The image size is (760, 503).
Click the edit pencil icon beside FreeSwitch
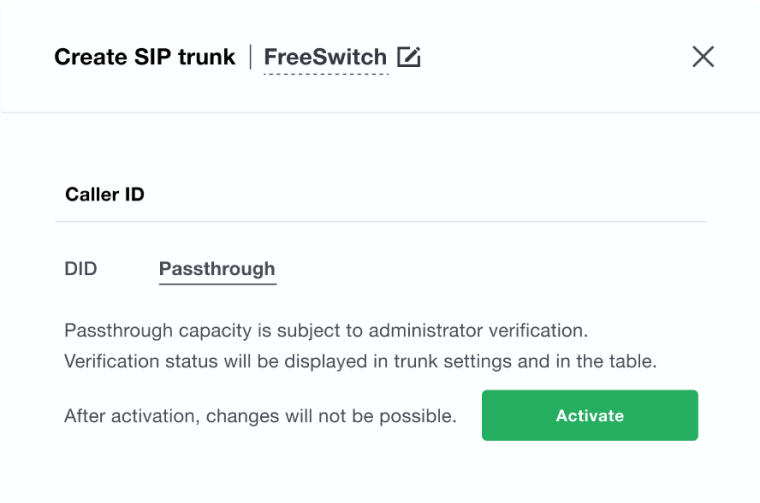[408, 57]
